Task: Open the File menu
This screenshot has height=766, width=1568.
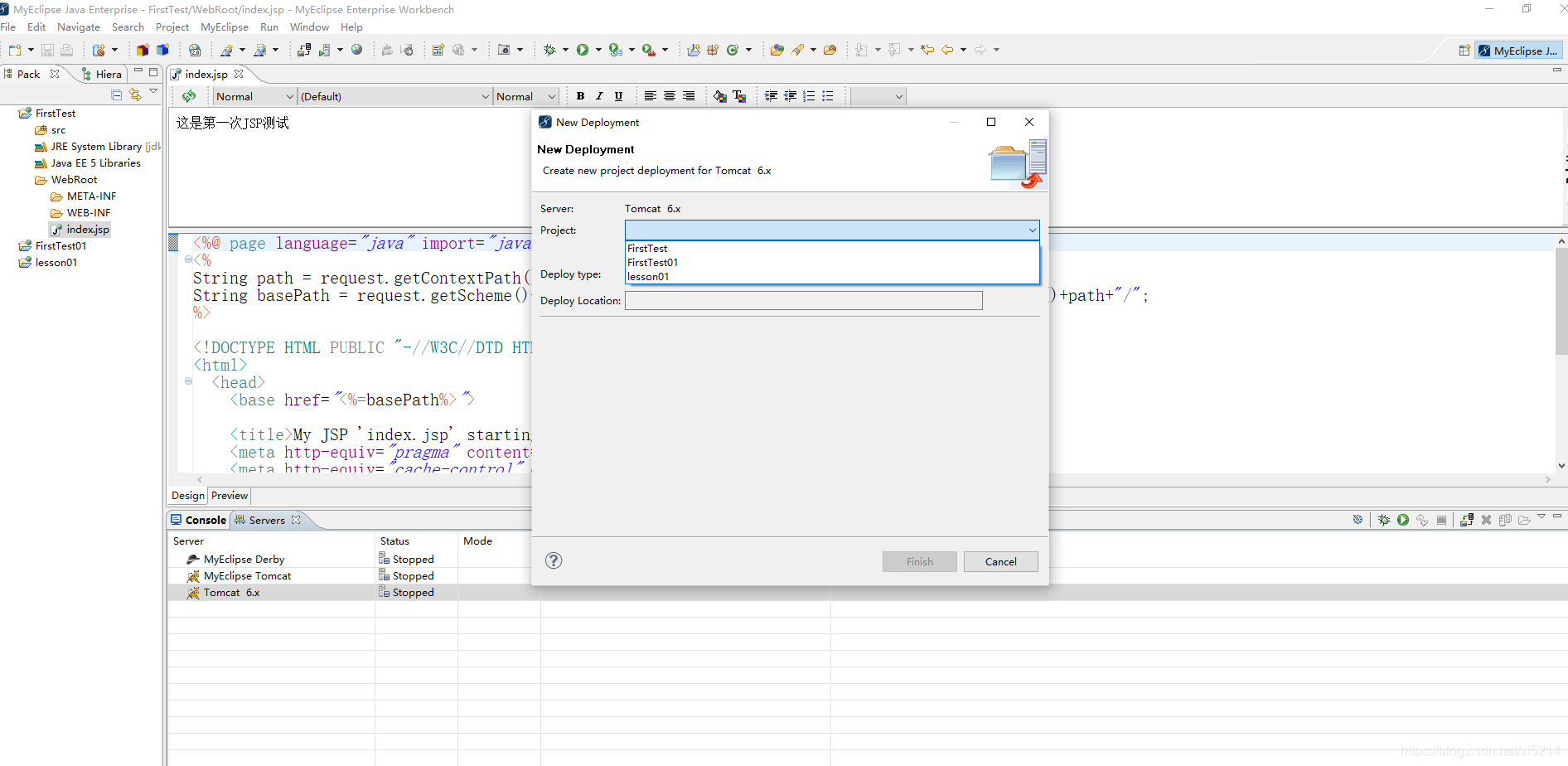Action: 8,27
